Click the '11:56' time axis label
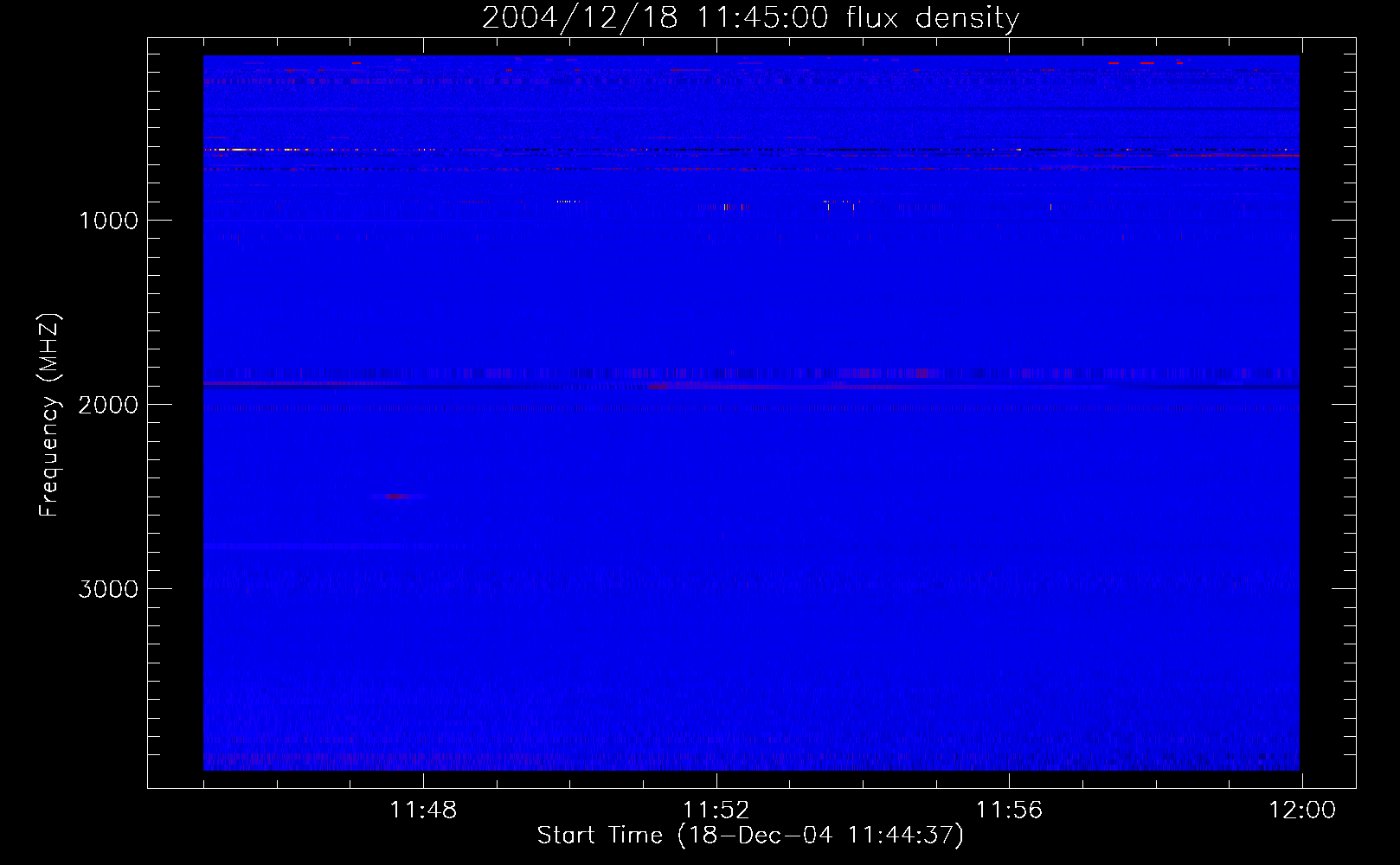 point(1009,811)
